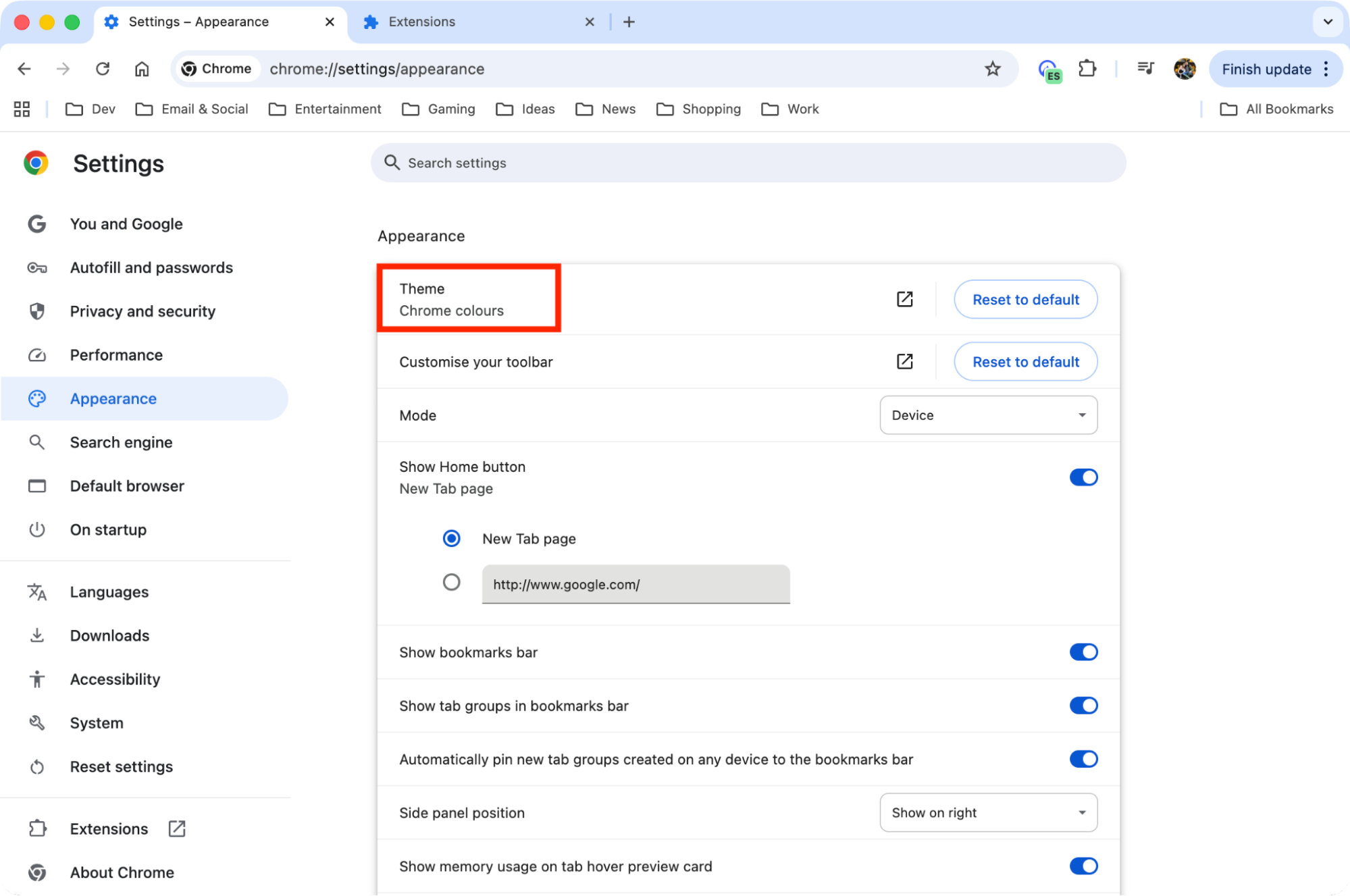Click the Autofill and passwords key icon
This screenshot has height=896, width=1350.
click(37, 267)
